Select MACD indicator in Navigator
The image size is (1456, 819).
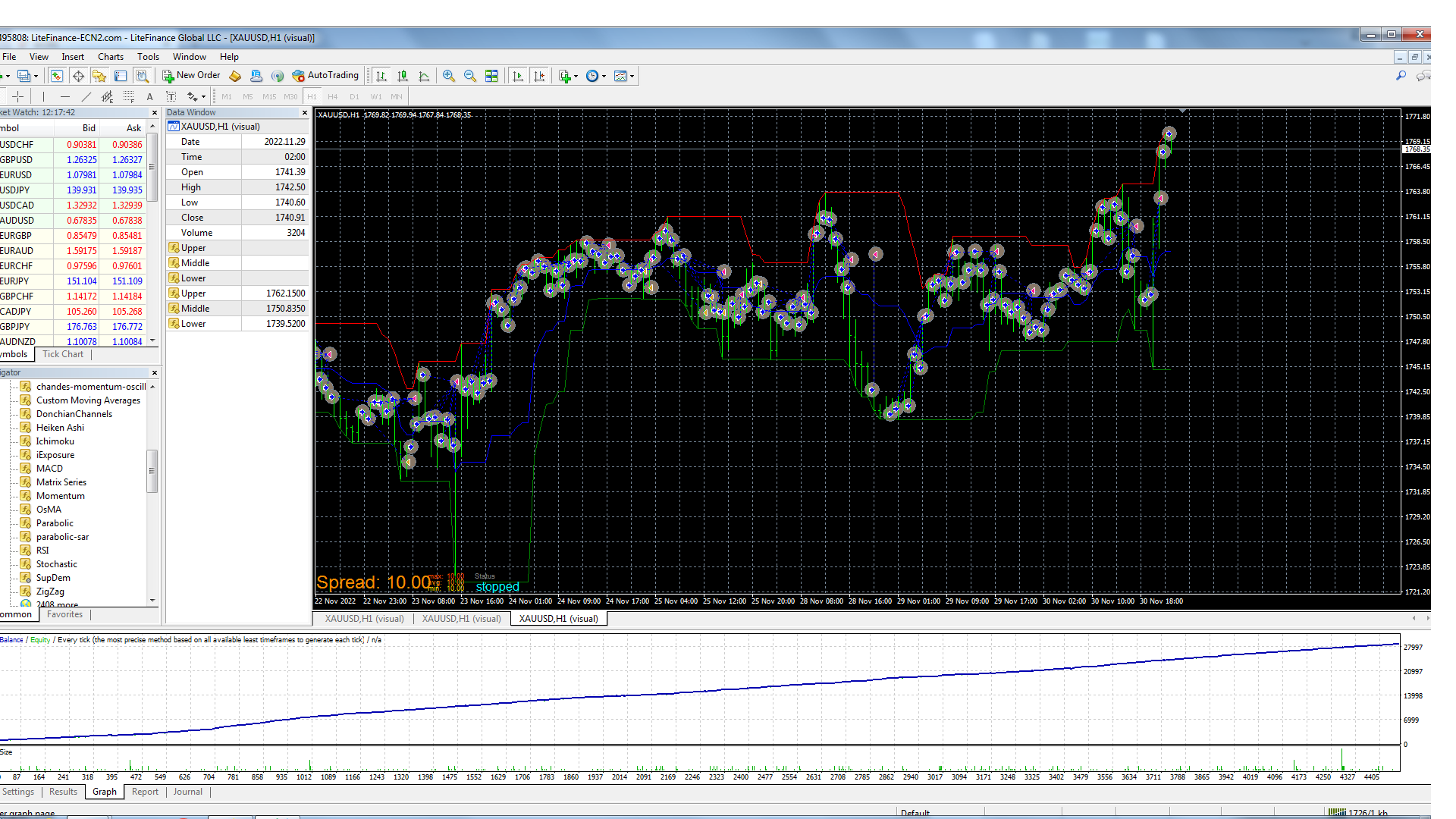pos(50,469)
